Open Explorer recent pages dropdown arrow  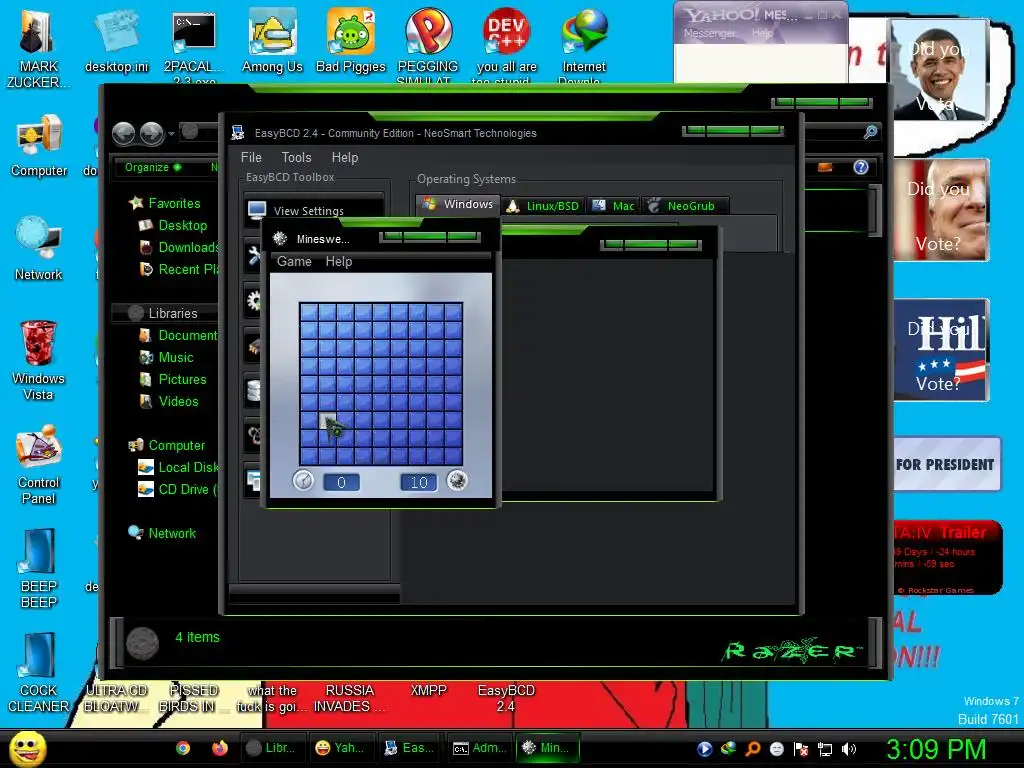pos(171,134)
